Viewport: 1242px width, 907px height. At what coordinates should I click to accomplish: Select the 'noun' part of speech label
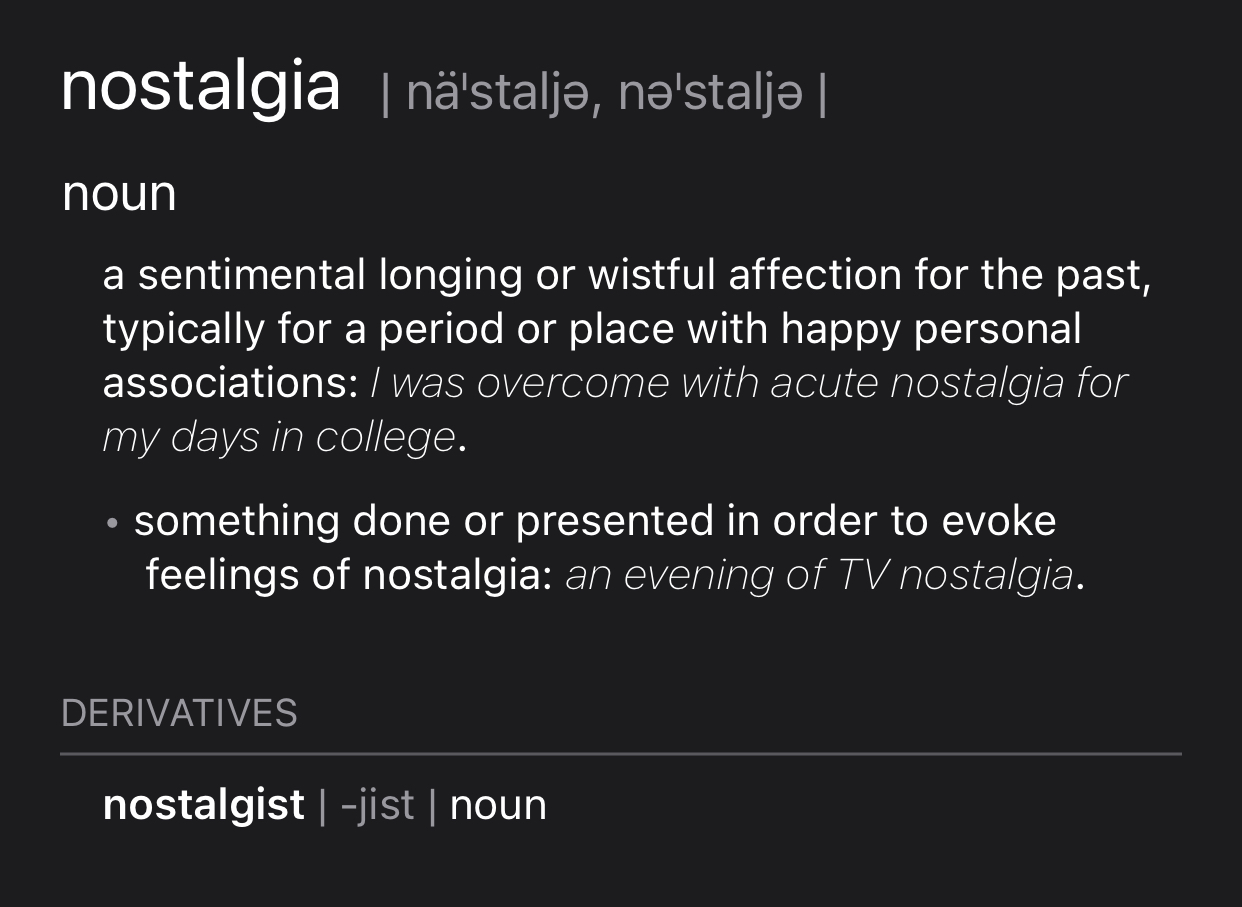click(x=119, y=193)
